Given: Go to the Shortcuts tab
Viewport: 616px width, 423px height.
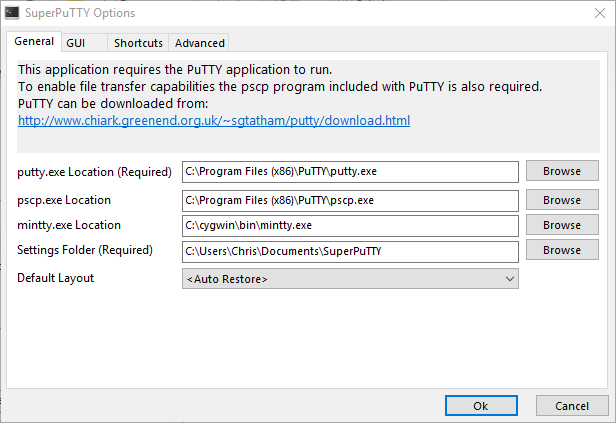Looking at the screenshot, I should click(138, 43).
